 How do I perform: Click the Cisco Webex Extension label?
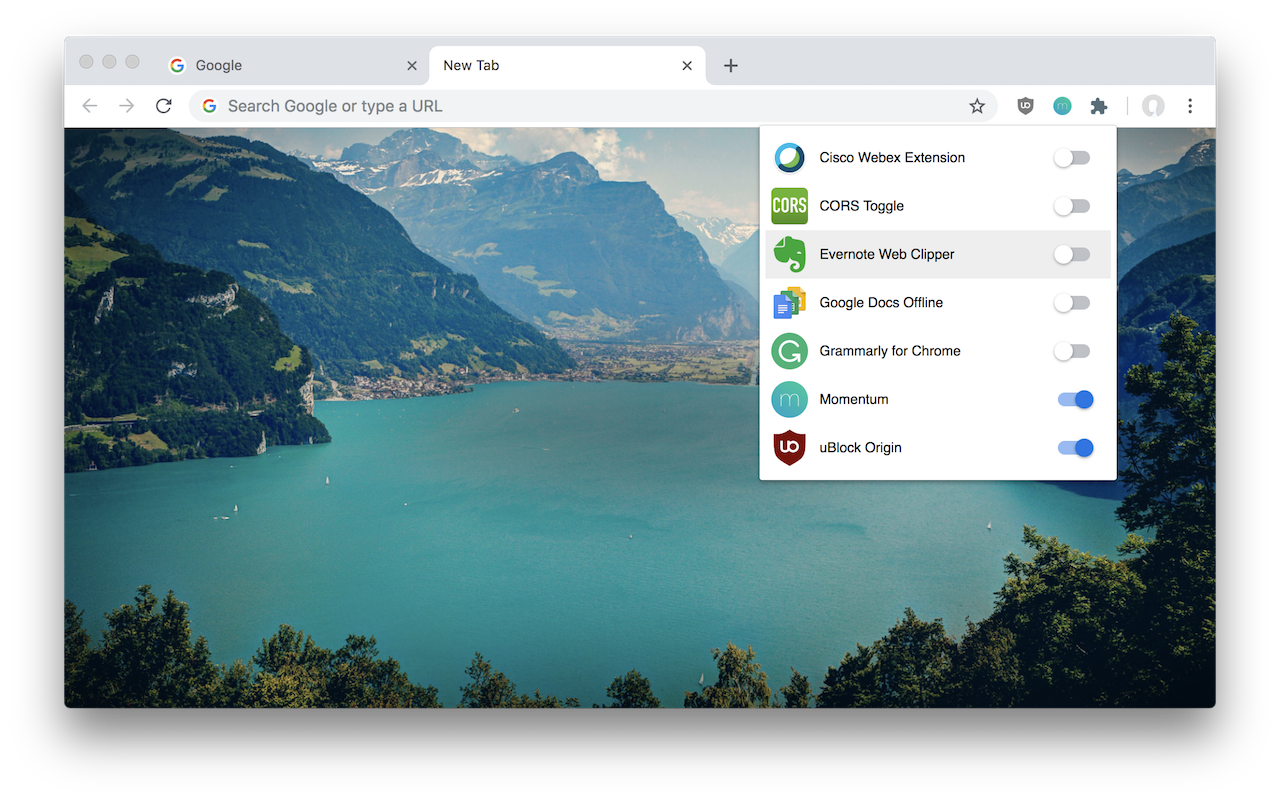coord(892,158)
